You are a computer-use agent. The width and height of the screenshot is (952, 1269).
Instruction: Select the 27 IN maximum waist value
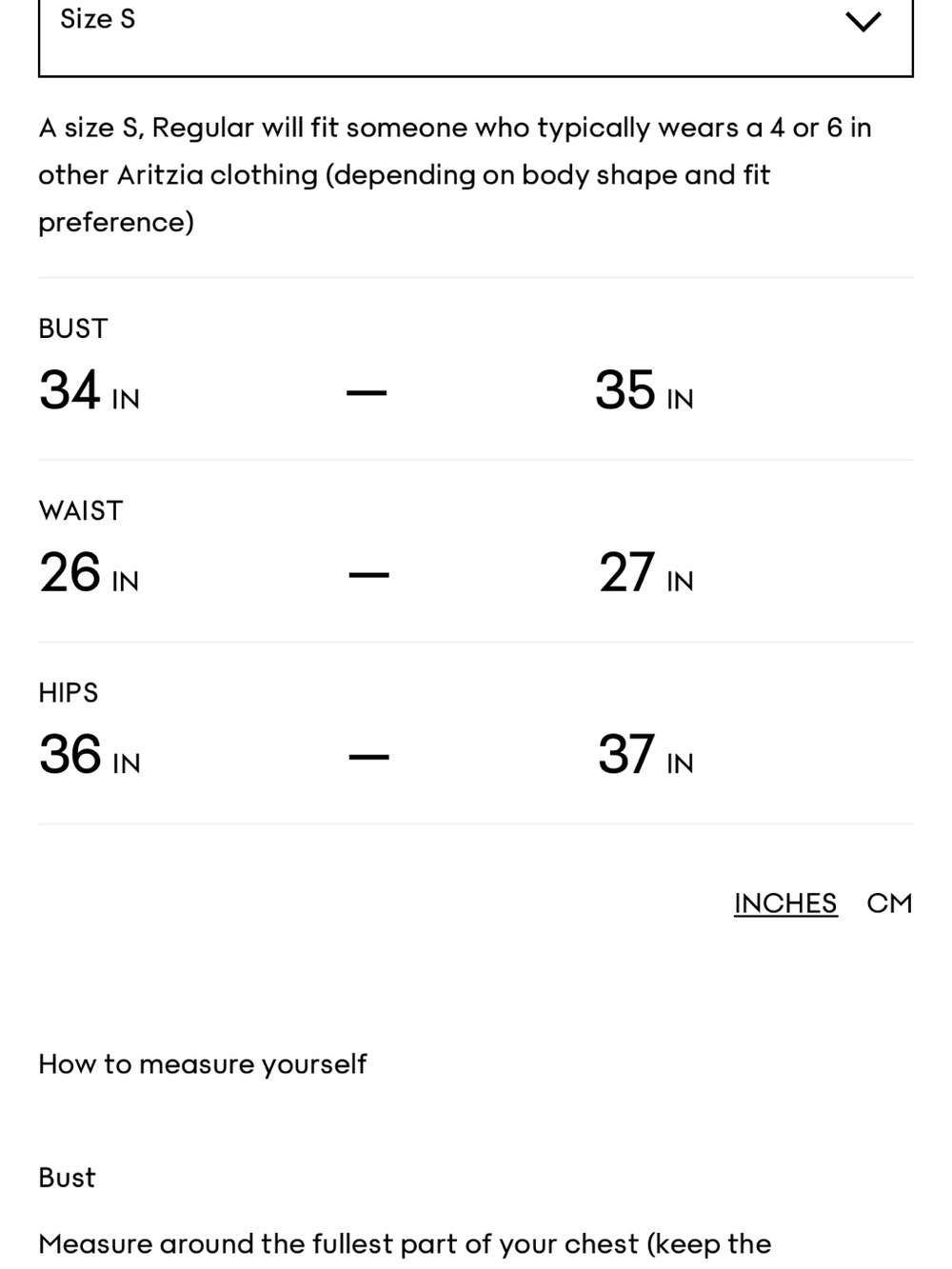(646, 573)
